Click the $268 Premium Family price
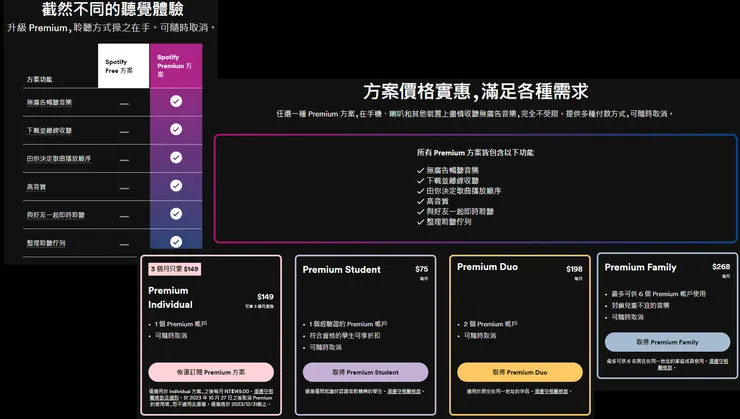 pyautogui.click(x=721, y=267)
